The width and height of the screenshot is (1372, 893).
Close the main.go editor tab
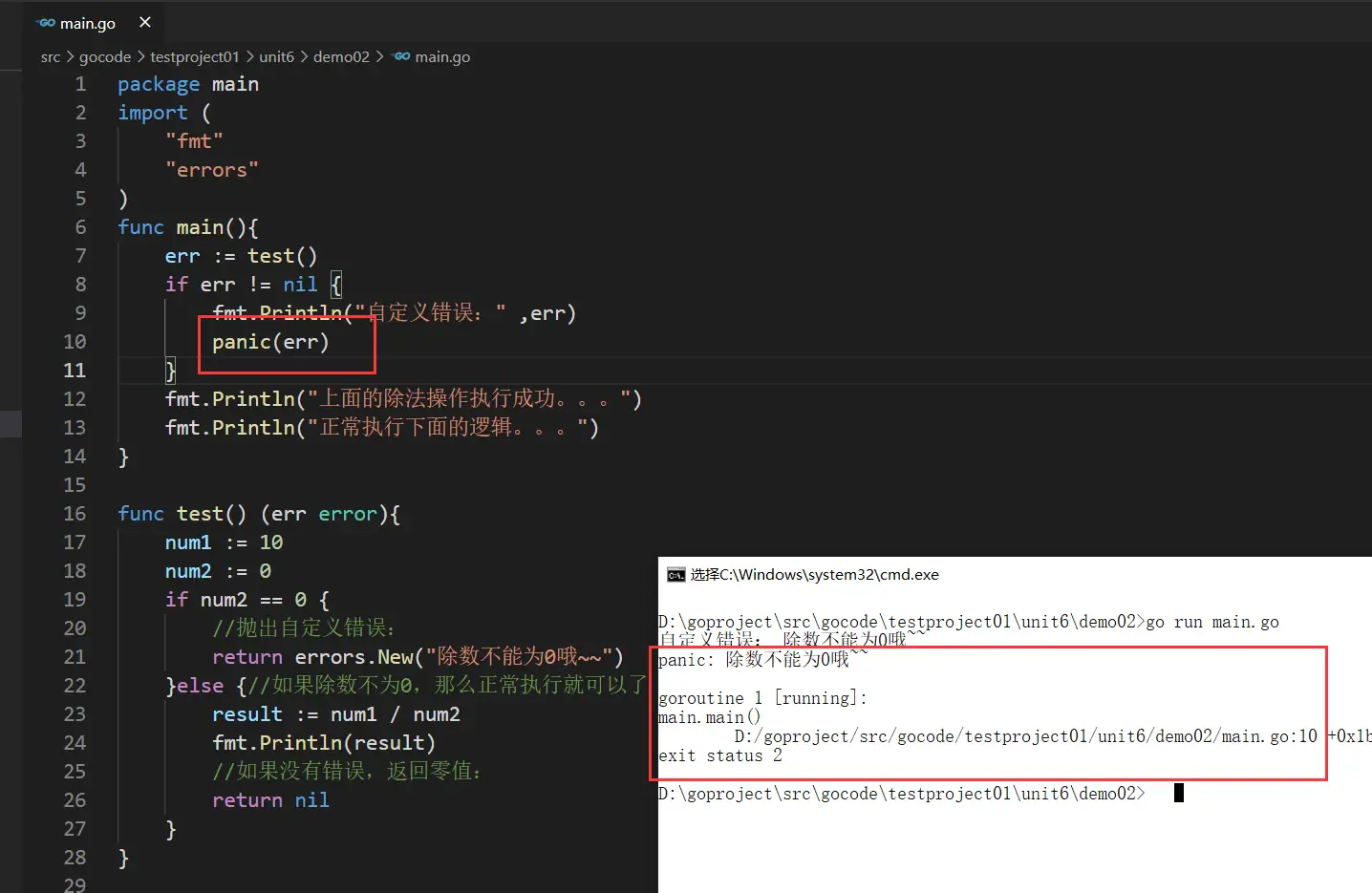pyautogui.click(x=145, y=22)
